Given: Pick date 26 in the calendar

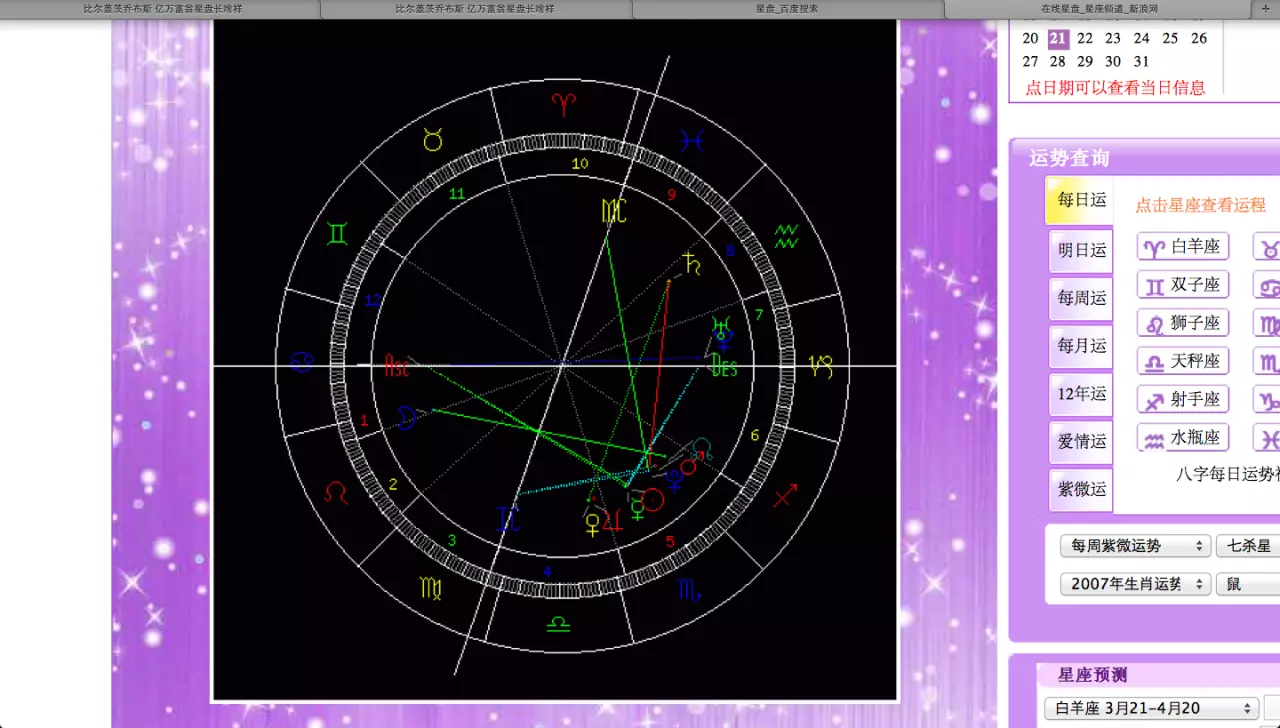Looking at the screenshot, I should point(1199,38).
